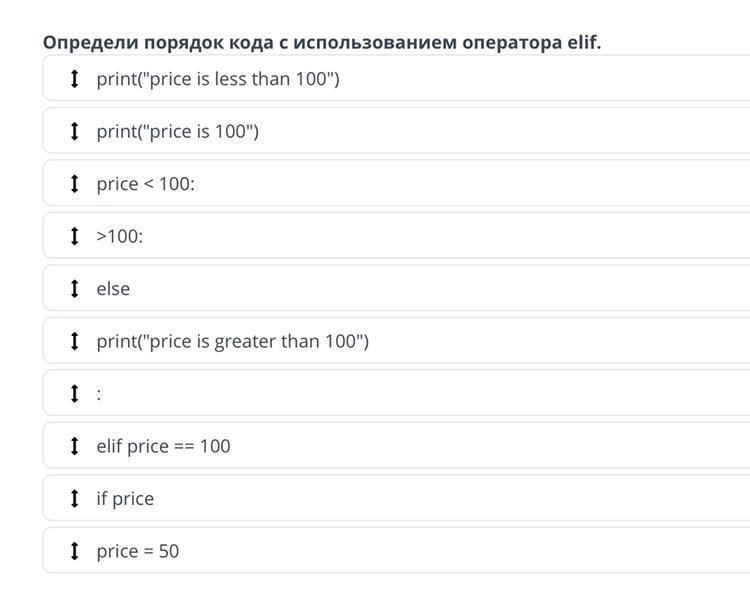
Task: Click the drag handle beside 'else'
Action: [74, 289]
